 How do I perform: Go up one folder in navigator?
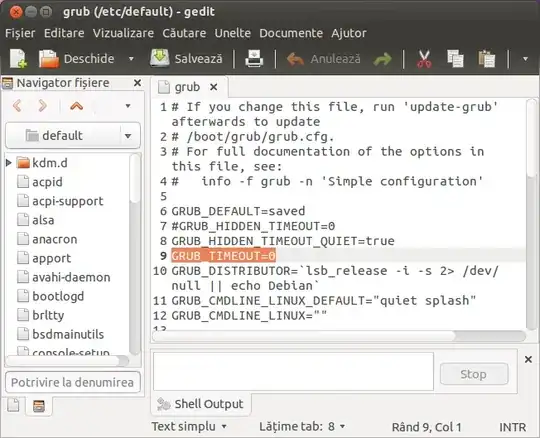[76, 106]
